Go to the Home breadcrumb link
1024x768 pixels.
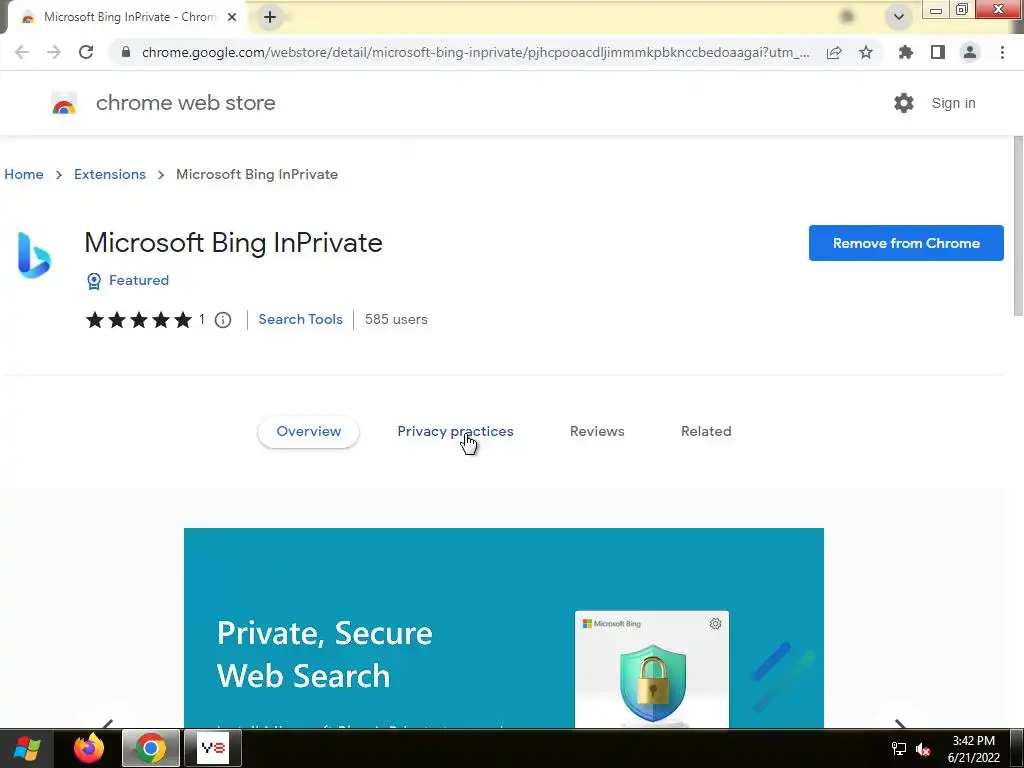(24, 174)
